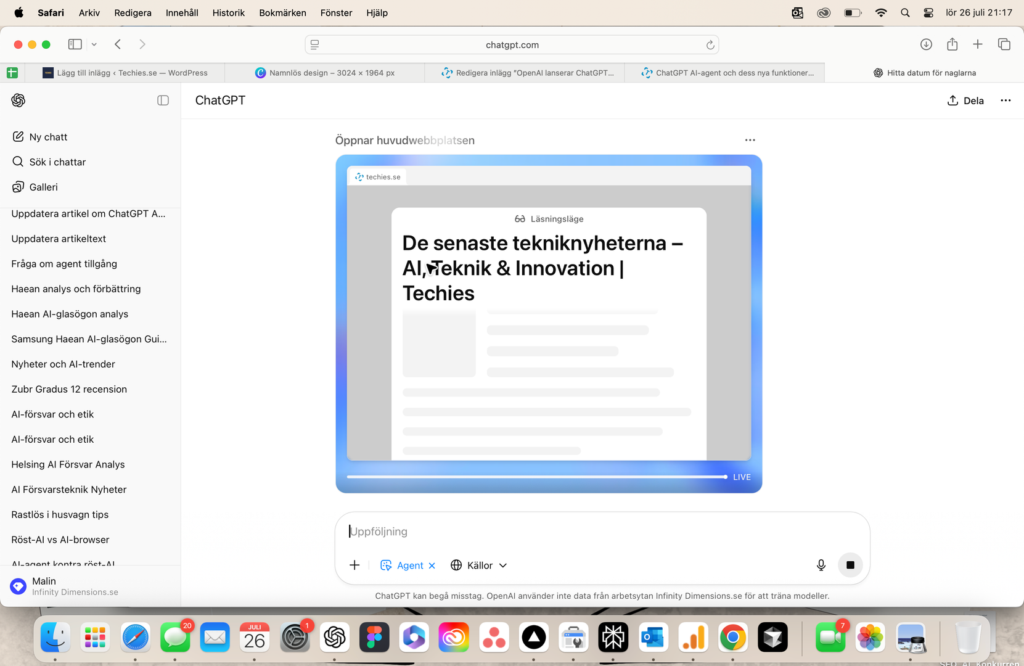The height and width of the screenshot is (666, 1024).
Task: Open Messages from the Dock
Action: [175, 637]
